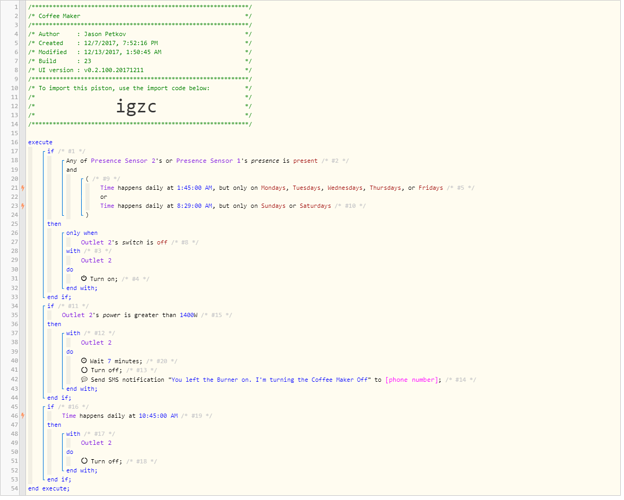The height and width of the screenshot is (500, 624).
Task: Click the 'off' value in switch condition
Action: point(162,242)
